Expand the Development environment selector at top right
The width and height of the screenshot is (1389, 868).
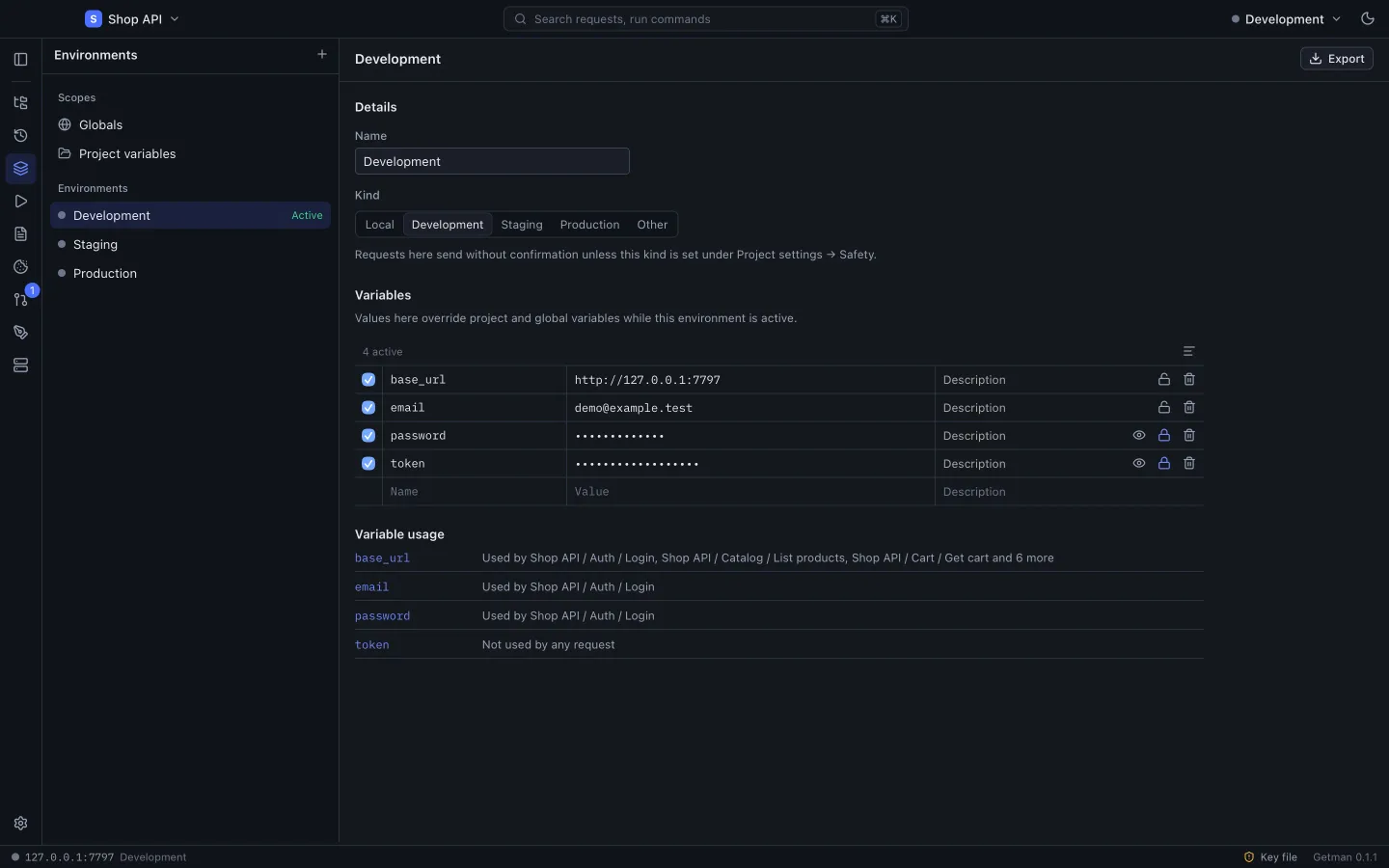pyautogui.click(x=1286, y=19)
